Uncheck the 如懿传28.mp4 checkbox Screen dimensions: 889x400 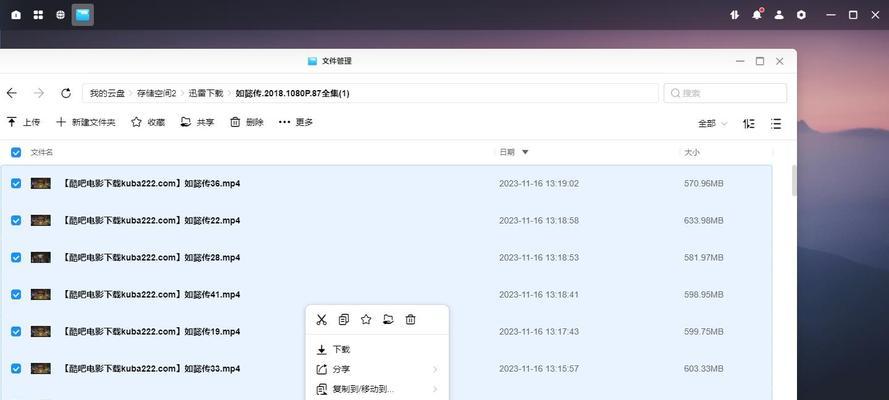[x=16, y=257]
